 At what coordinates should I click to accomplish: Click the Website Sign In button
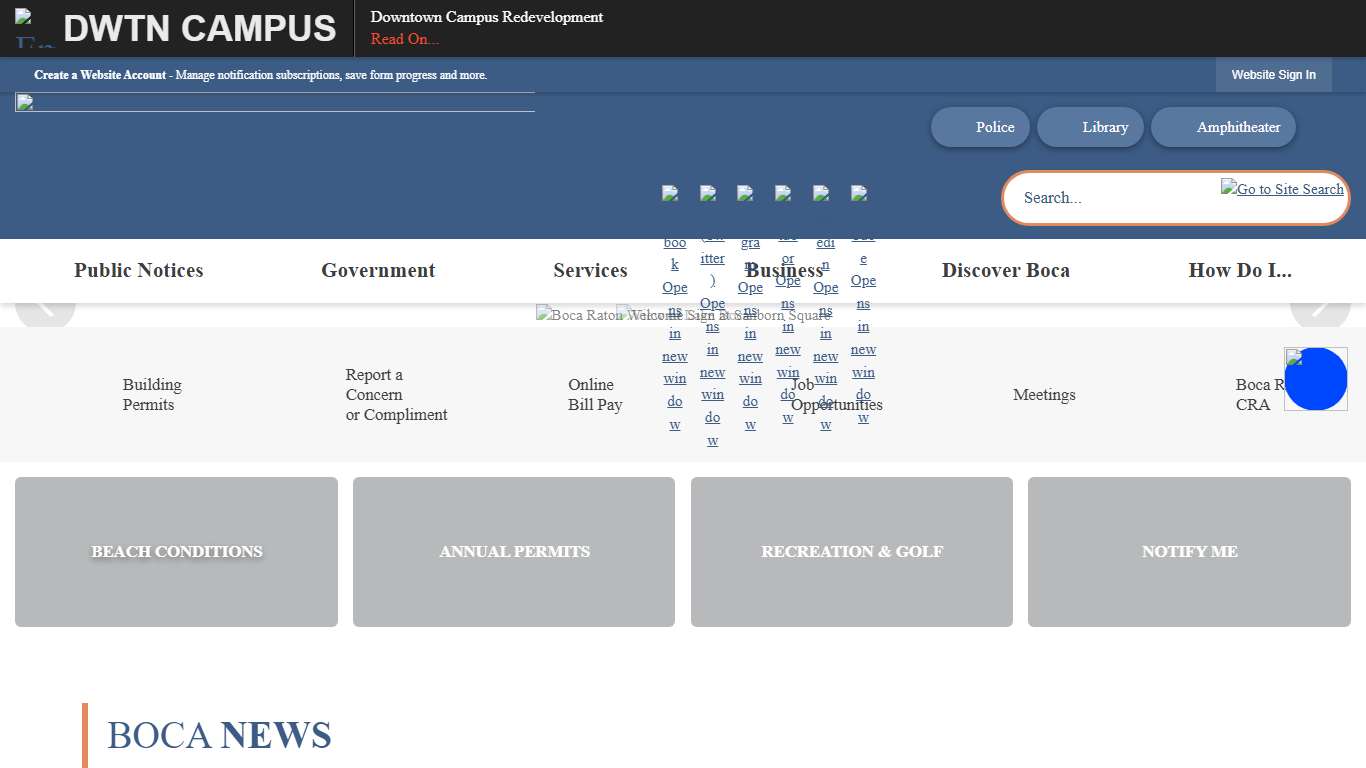point(1273,75)
